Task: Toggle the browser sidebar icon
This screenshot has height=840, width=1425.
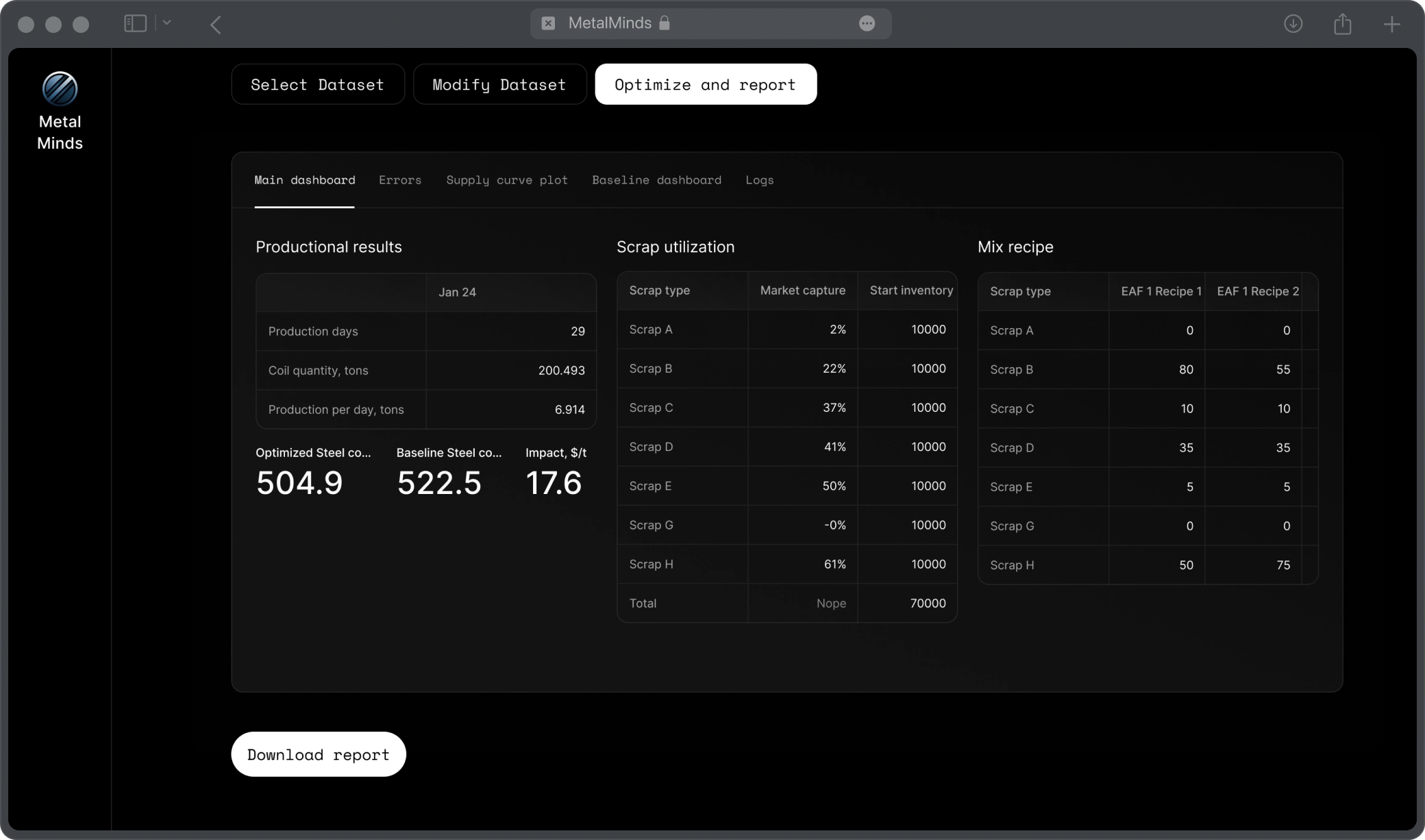Action: [x=135, y=23]
